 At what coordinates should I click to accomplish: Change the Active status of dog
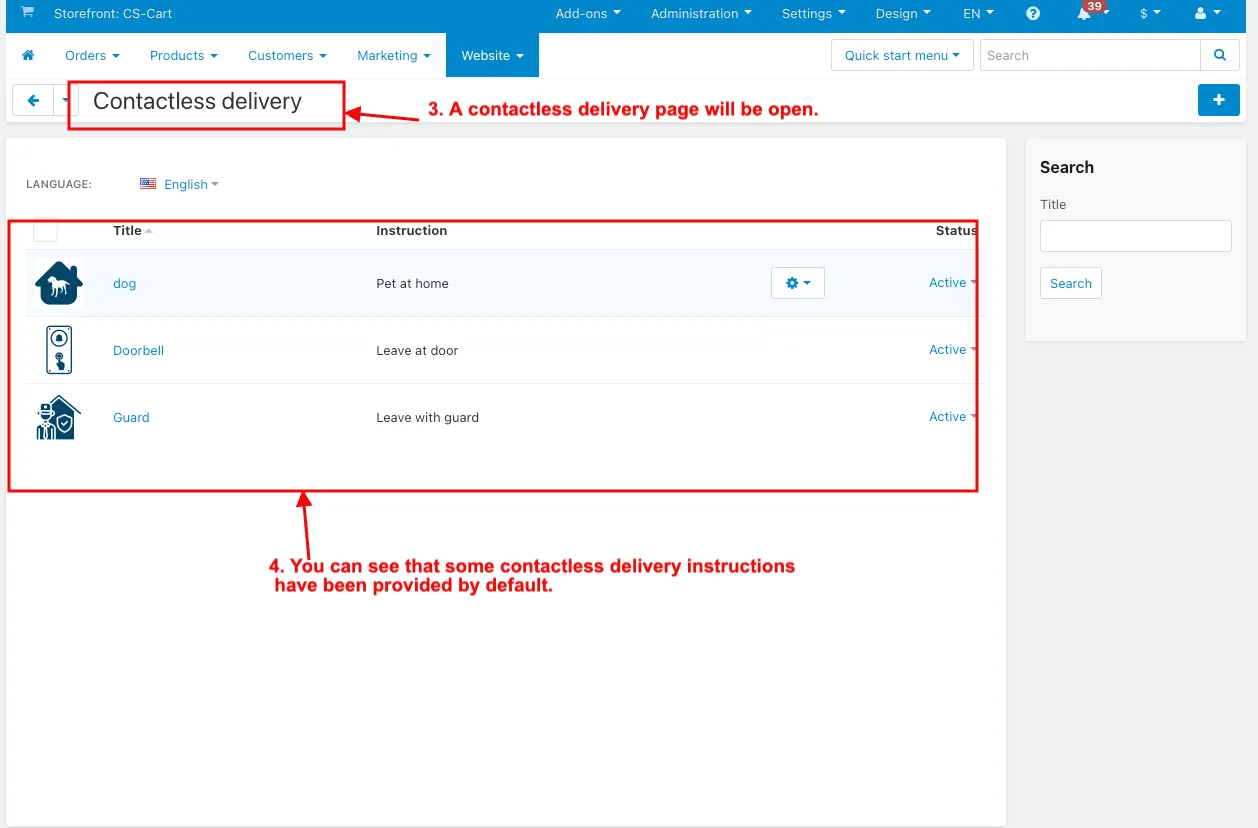pyautogui.click(x=952, y=282)
